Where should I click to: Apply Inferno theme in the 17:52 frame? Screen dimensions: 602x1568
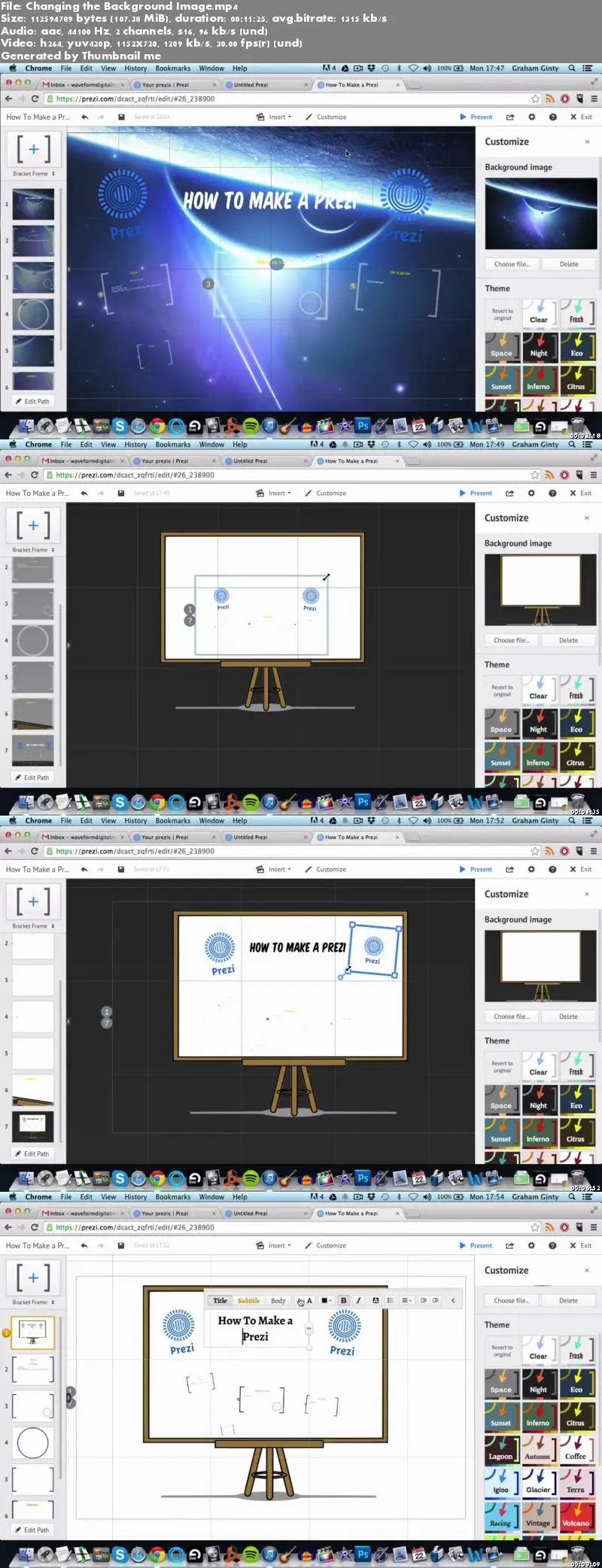(539, 1132)
